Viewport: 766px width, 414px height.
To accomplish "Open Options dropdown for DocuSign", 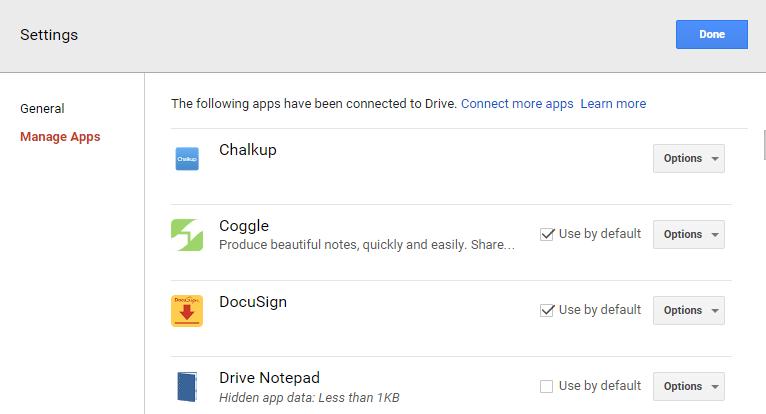I will point(689,310).
